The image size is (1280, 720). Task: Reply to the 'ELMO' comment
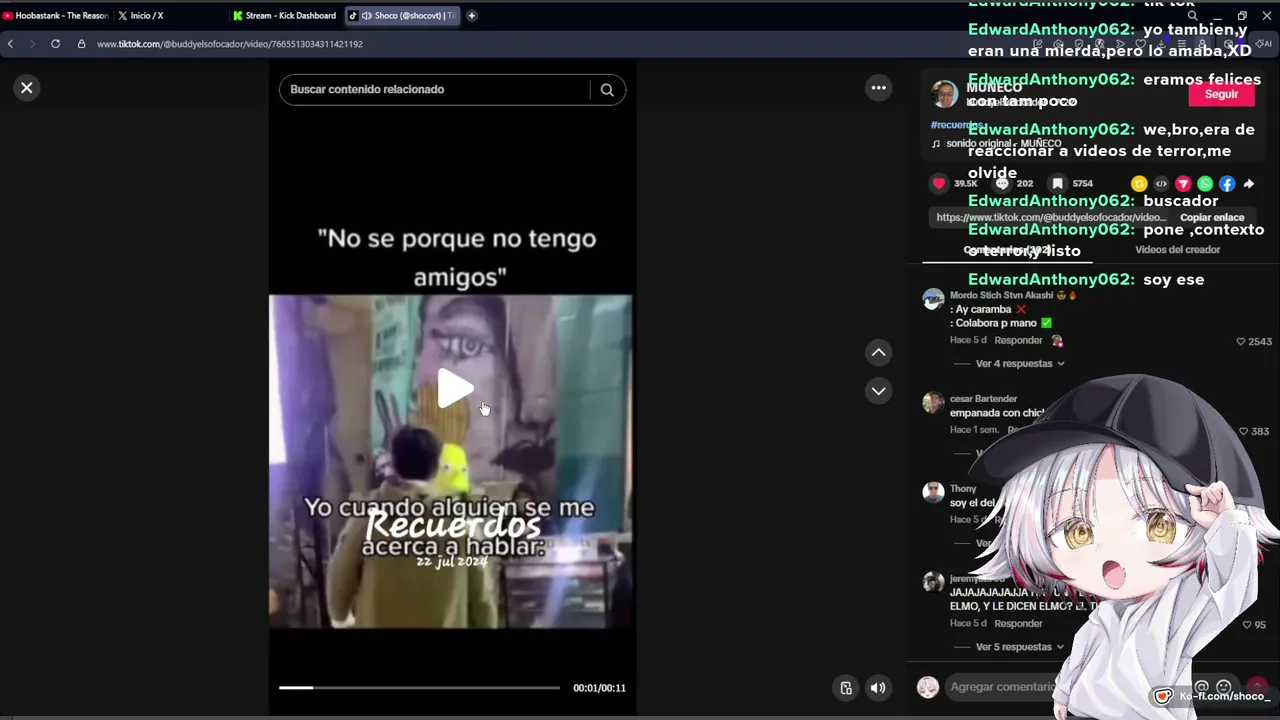(1018, 624)
